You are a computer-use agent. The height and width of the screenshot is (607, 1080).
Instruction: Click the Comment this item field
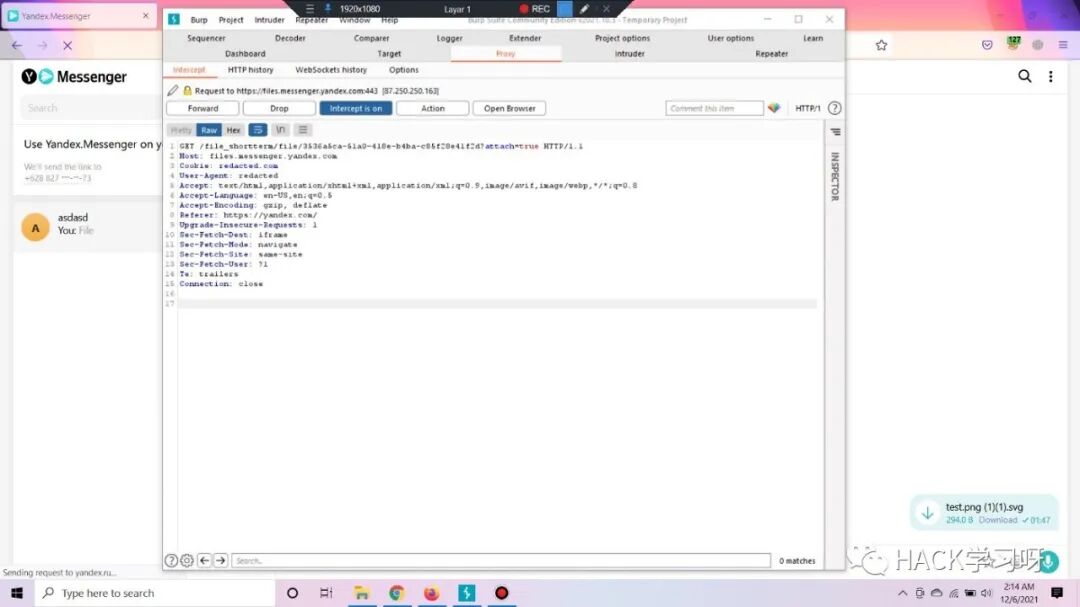[714, 108]
